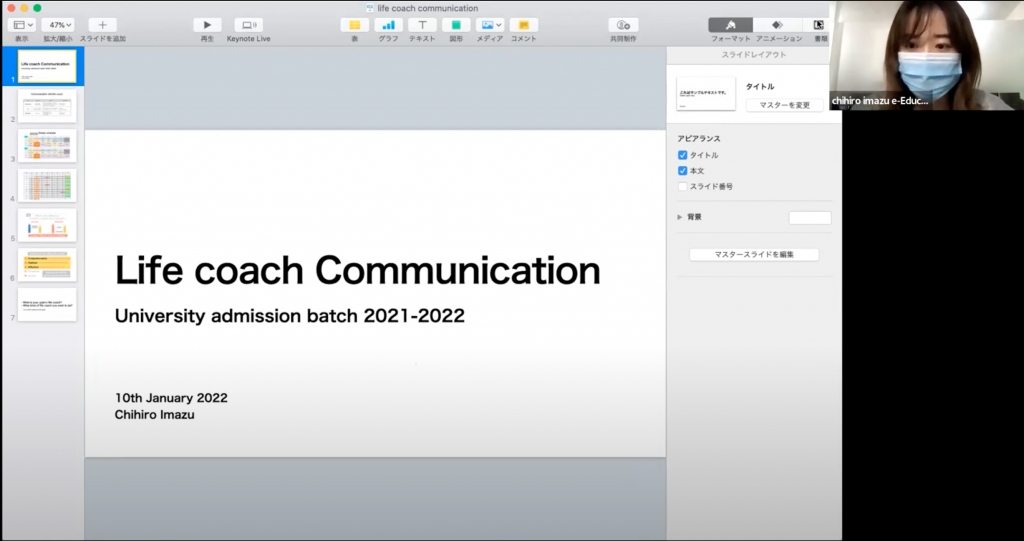This screenshot has height=541, width=1024.
Task: Click the Play (再生) slideshow button
Action: [207, 25]
